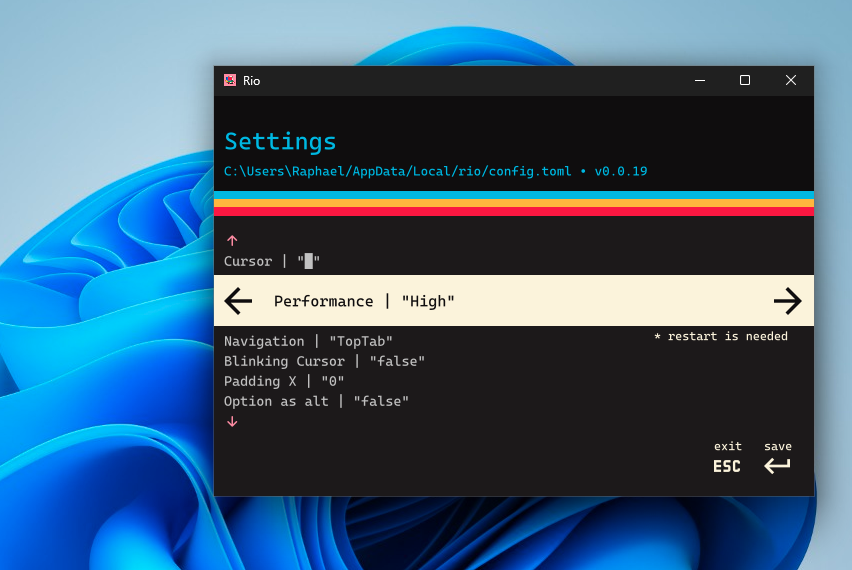Minimize the Rio window
The width and height of the screenshot is (852, 570).
tap(700, 80)
